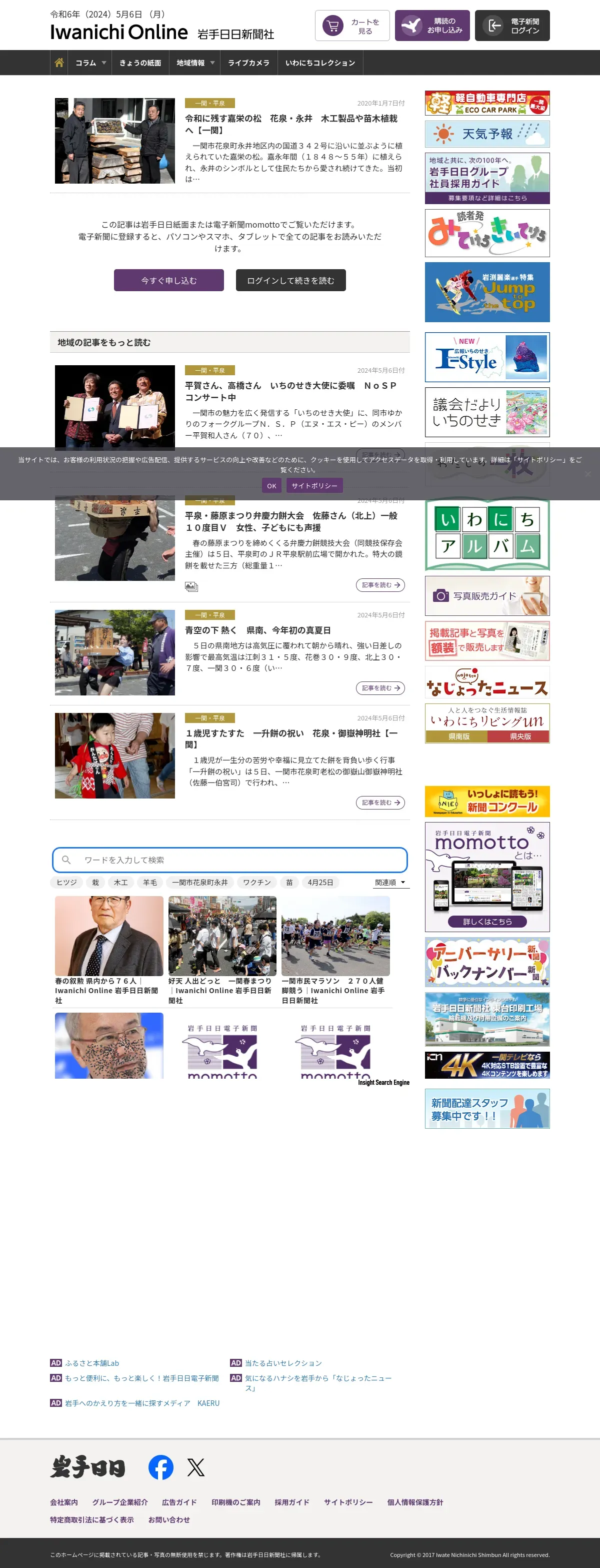Open 広告ガイド footer link
600x1568 pixels.
click(179, 1502)
